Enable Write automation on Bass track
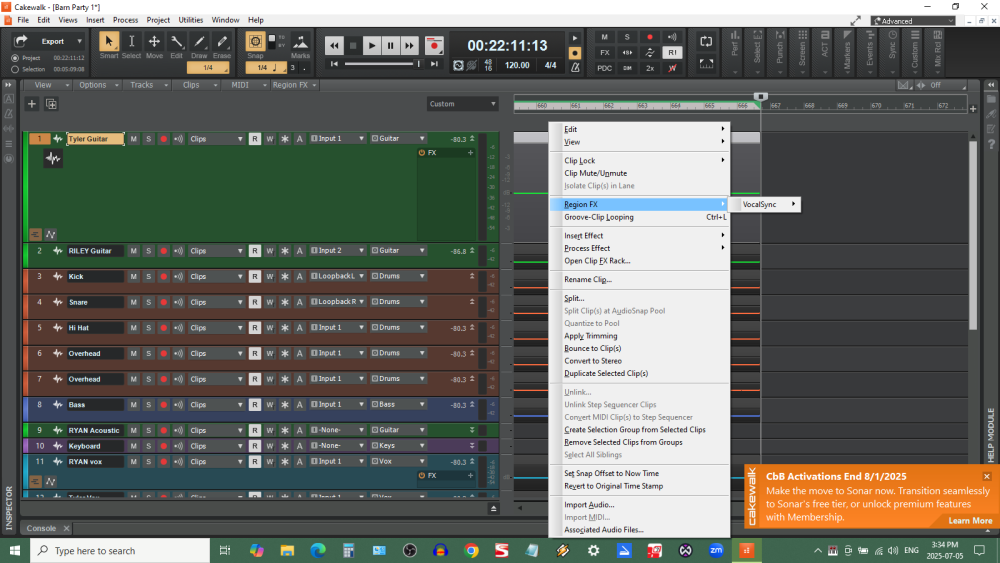 click(270, 405)
